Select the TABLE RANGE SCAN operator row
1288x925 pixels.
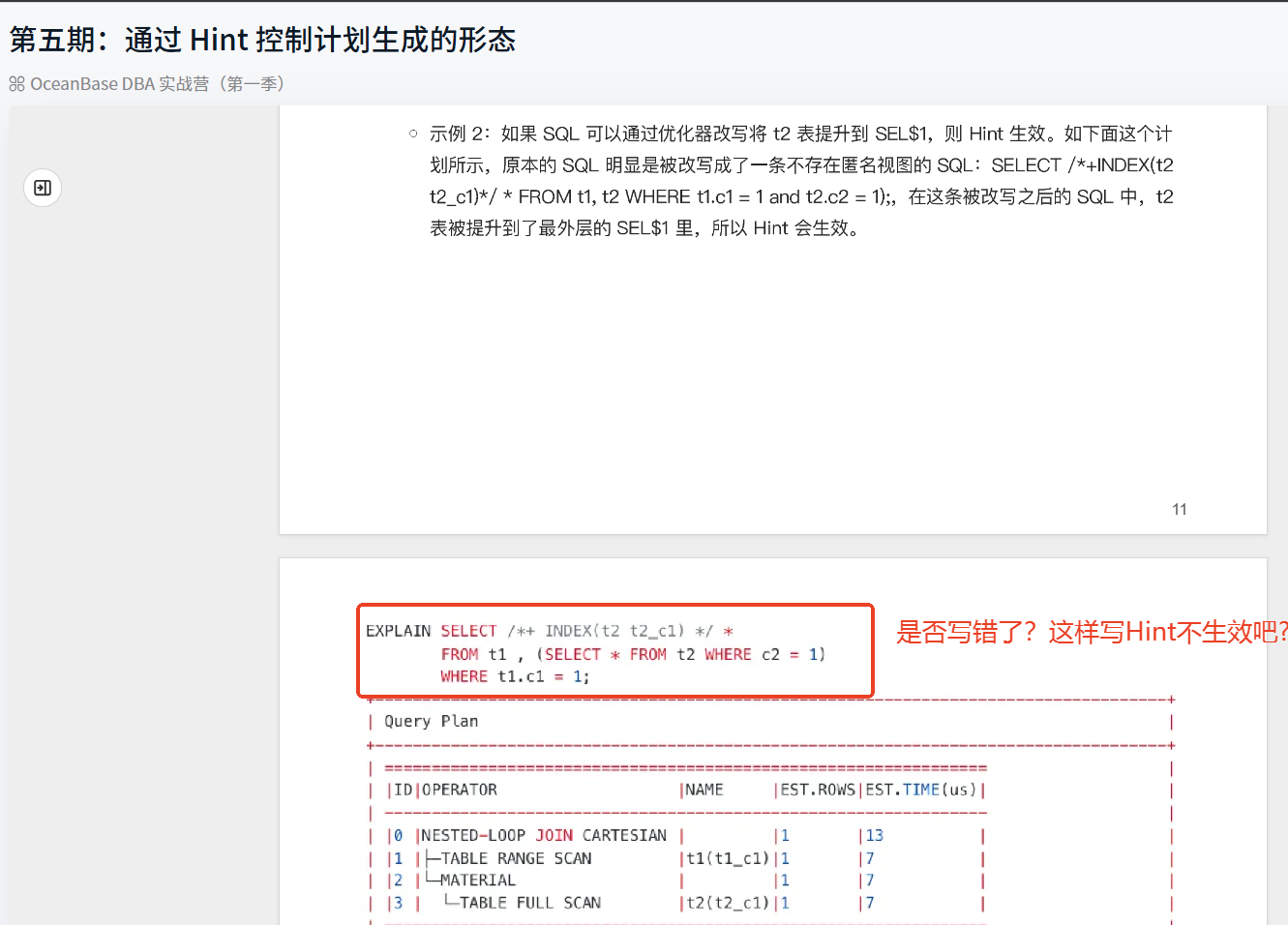pos(515,858)
